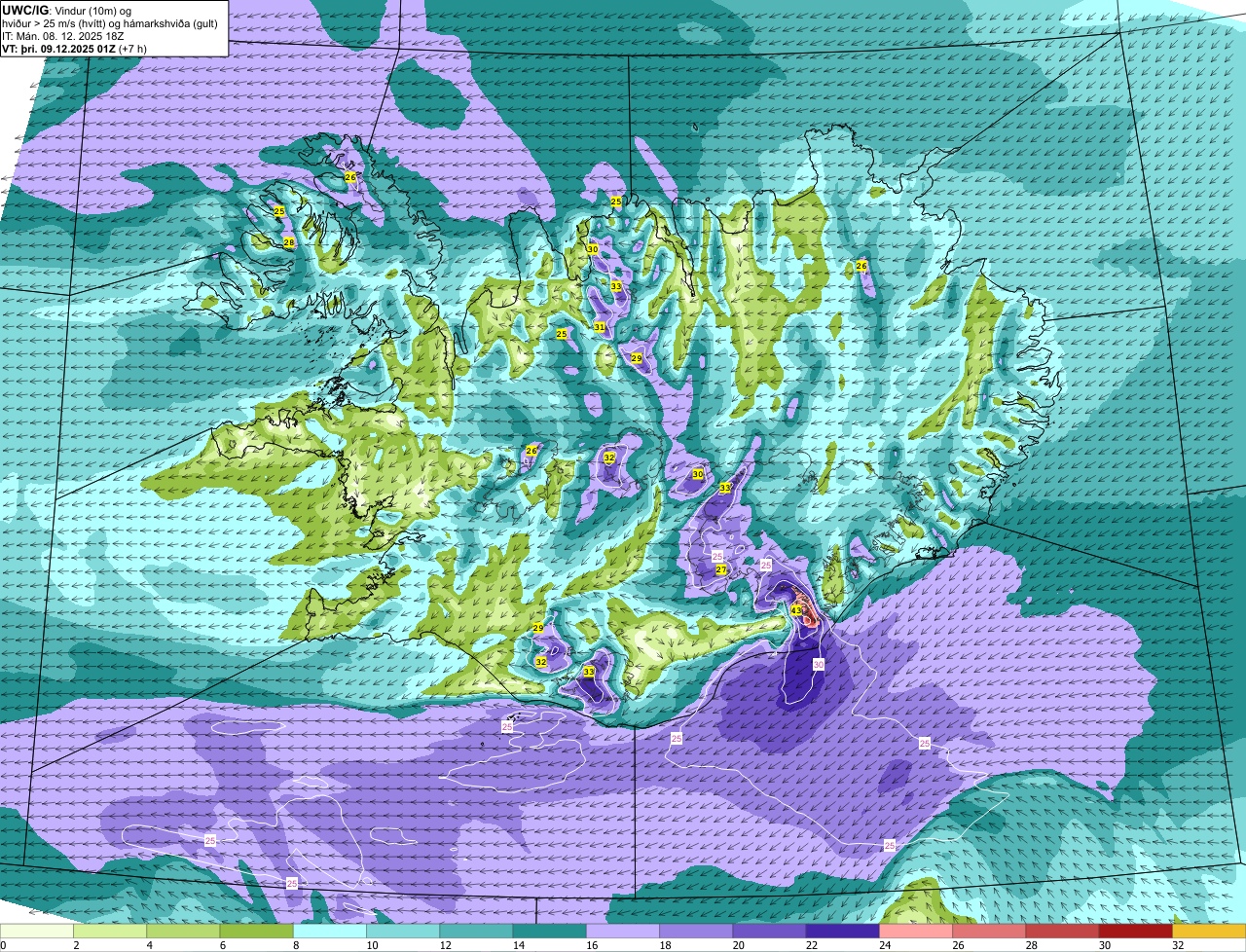
Task: Pick the legend swatch between 10 and 12
Action: pos(403,931)
